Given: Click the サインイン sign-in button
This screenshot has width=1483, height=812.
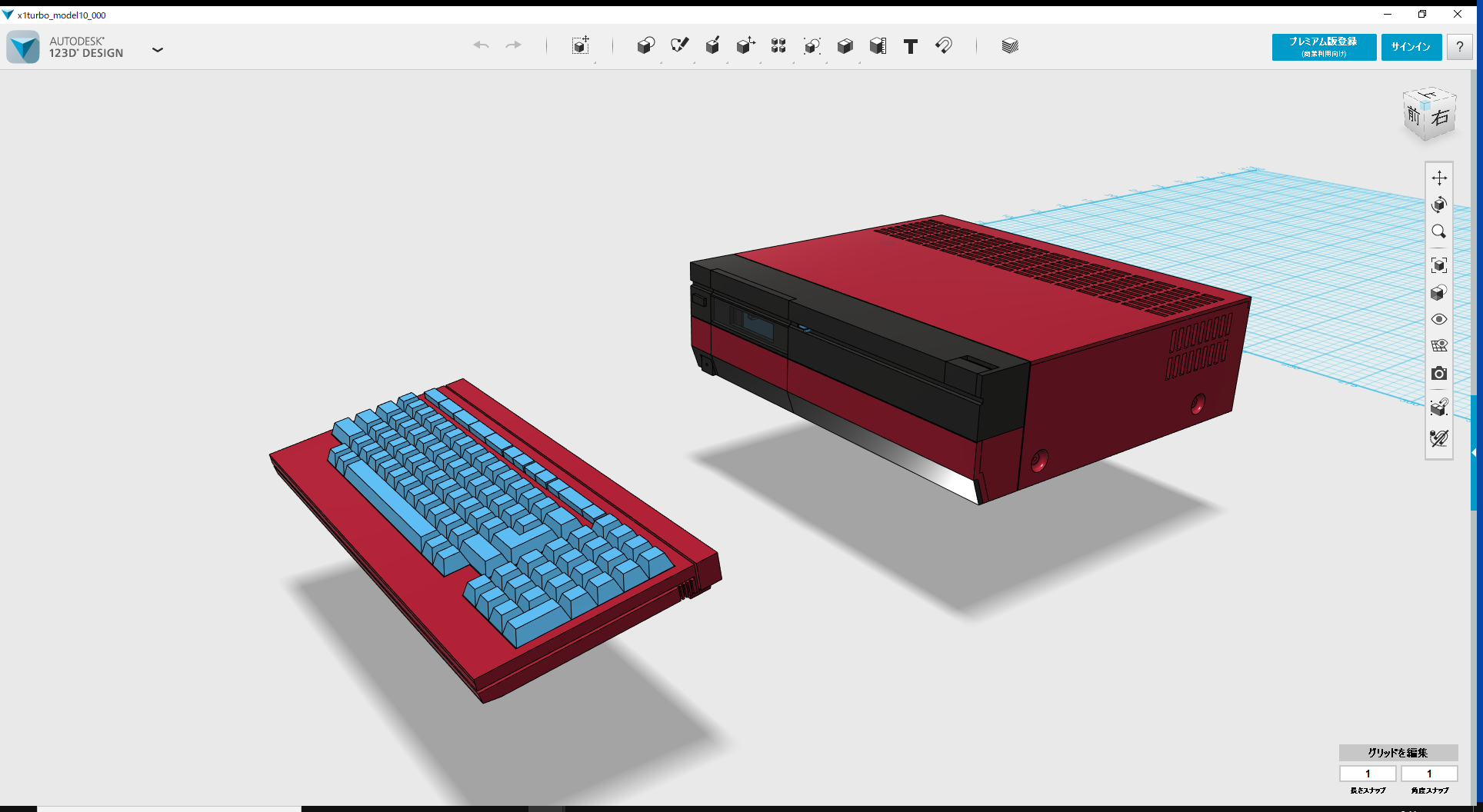Looking at the screenshot, I should click(x=1411, y=46).
